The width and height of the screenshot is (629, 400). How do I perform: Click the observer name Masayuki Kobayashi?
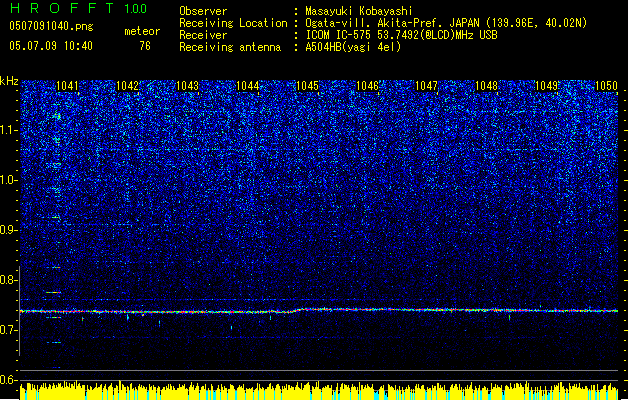[359, 11]
